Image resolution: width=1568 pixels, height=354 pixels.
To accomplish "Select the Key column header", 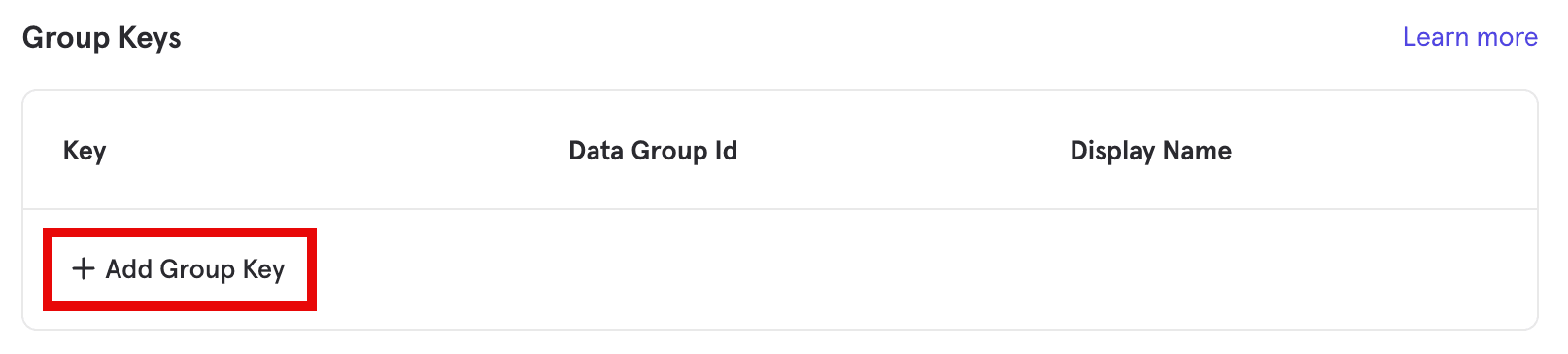I will click(85, 151).
